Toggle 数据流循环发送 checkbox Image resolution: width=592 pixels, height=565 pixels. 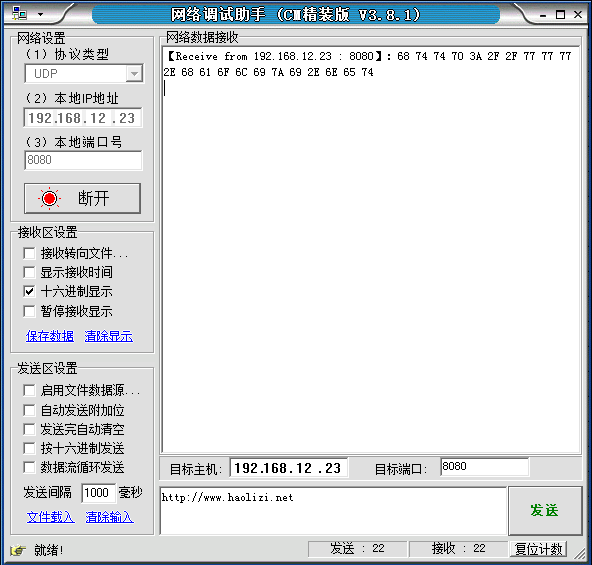[x=29, y=468]
